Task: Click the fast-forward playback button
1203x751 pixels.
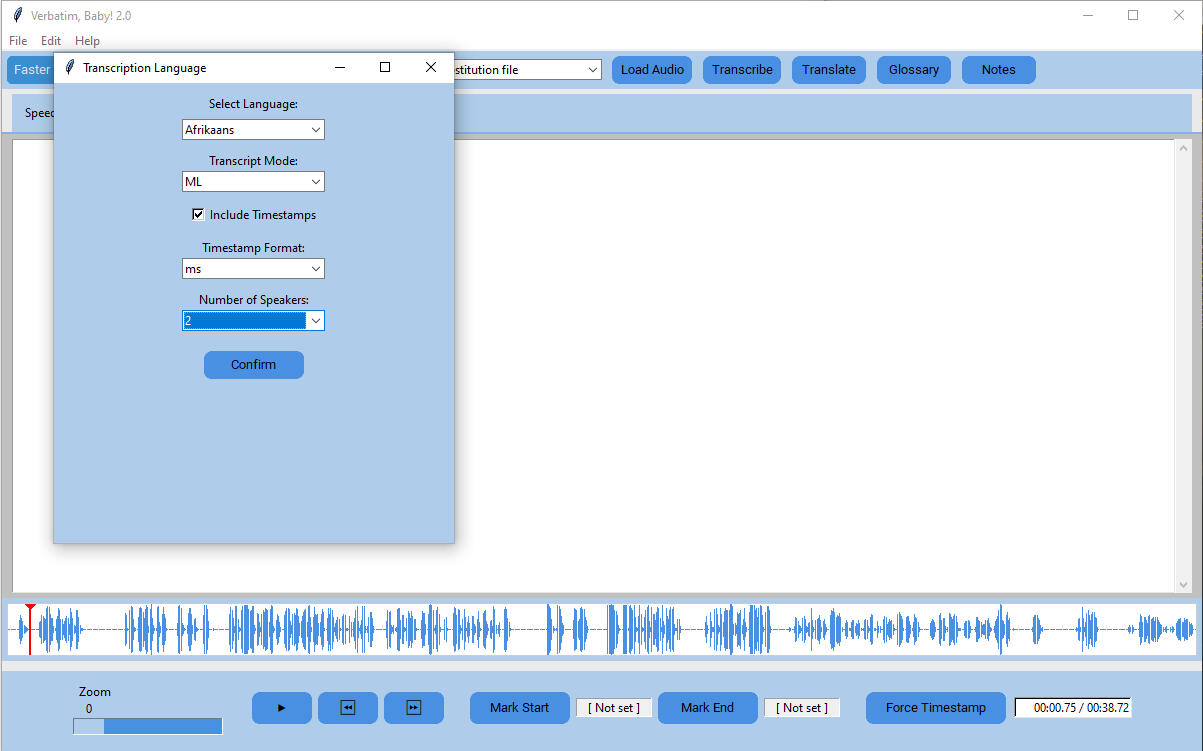Action: coord(414,708)
